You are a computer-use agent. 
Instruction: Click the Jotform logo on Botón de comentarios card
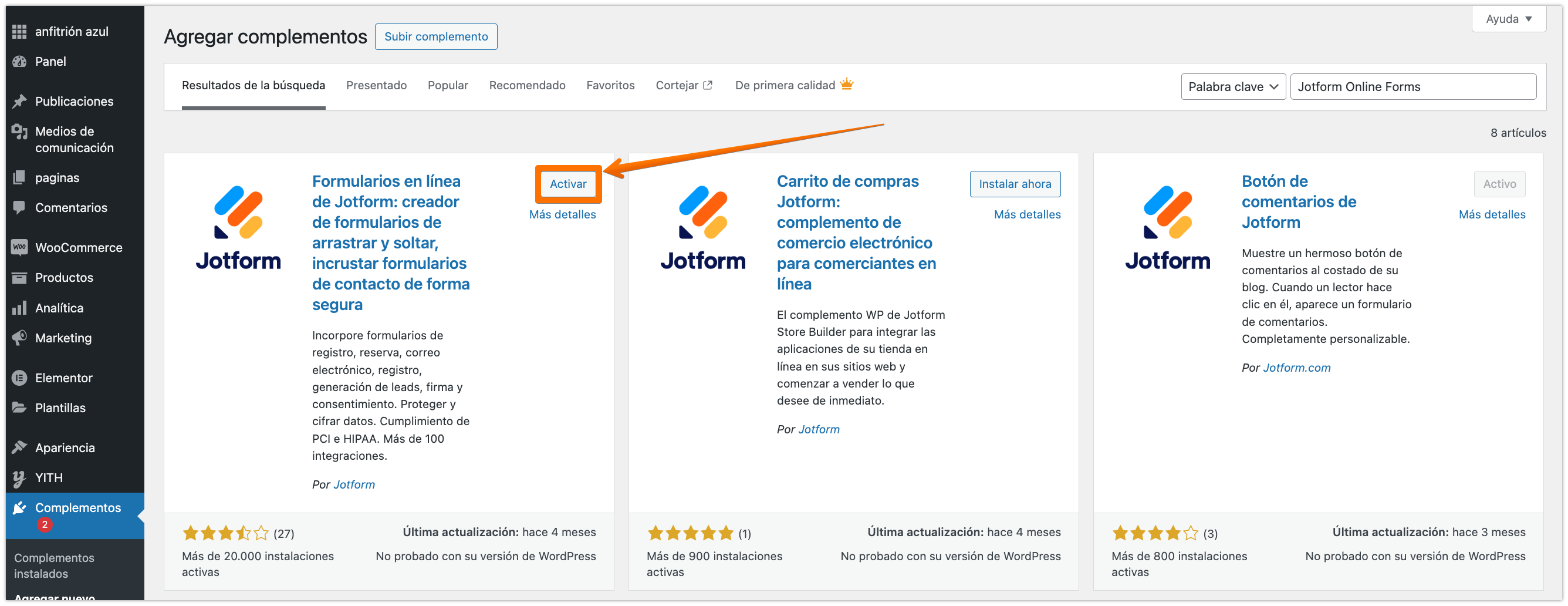(x=1167, y=227)
